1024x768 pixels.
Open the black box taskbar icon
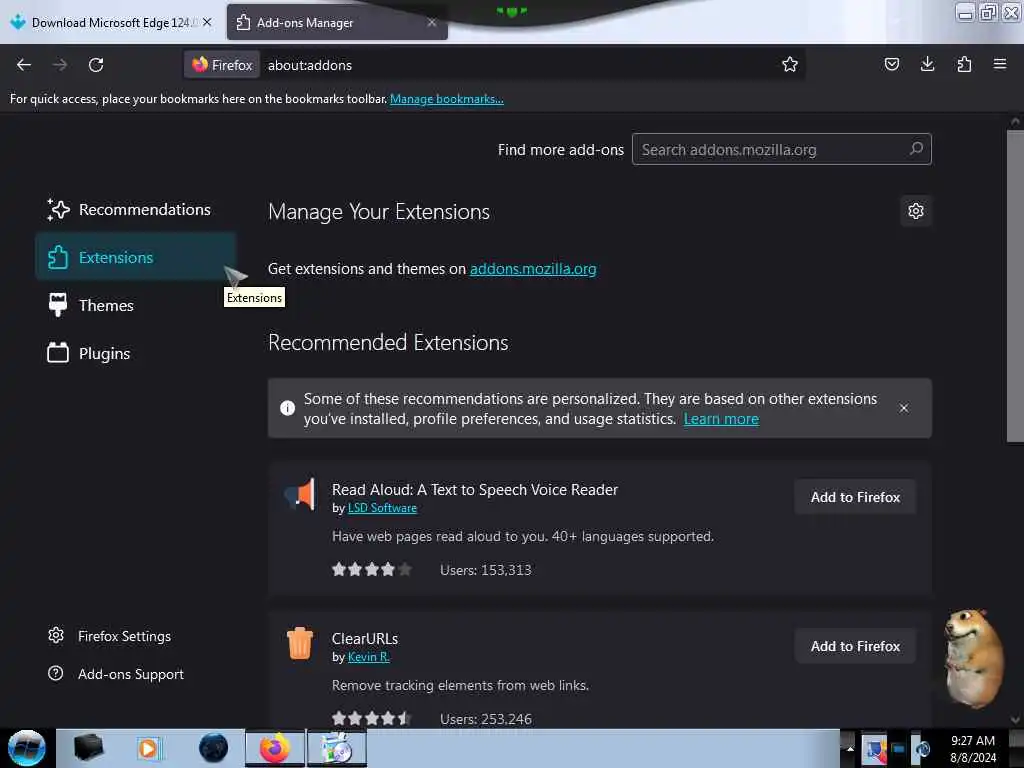pyautogui.click(x=88, y=748)
